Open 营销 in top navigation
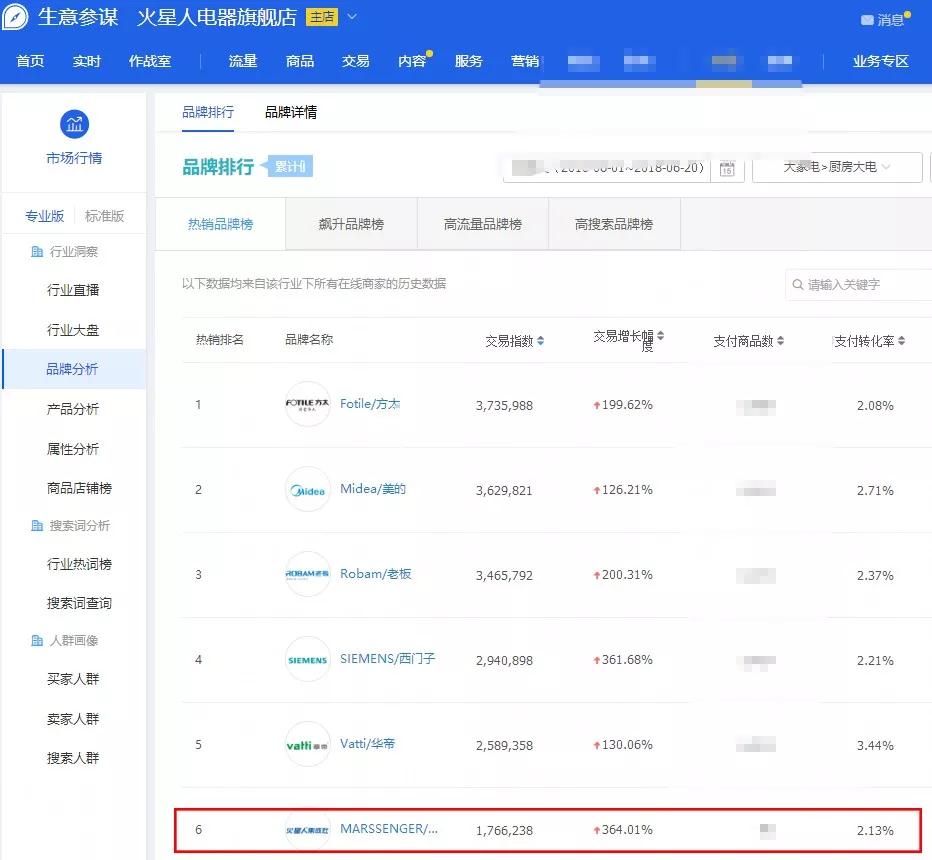This screenshot has width=932, height=860. [x=525, y=61]
